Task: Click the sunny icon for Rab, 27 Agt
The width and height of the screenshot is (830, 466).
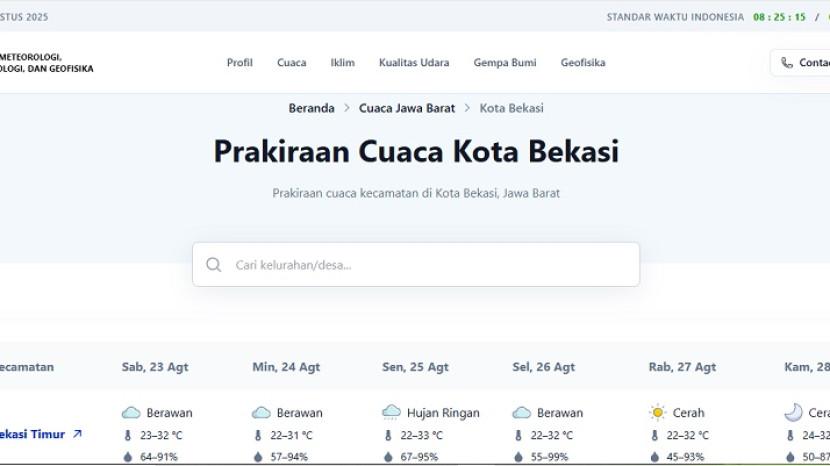Action: [x=657, y=413]
